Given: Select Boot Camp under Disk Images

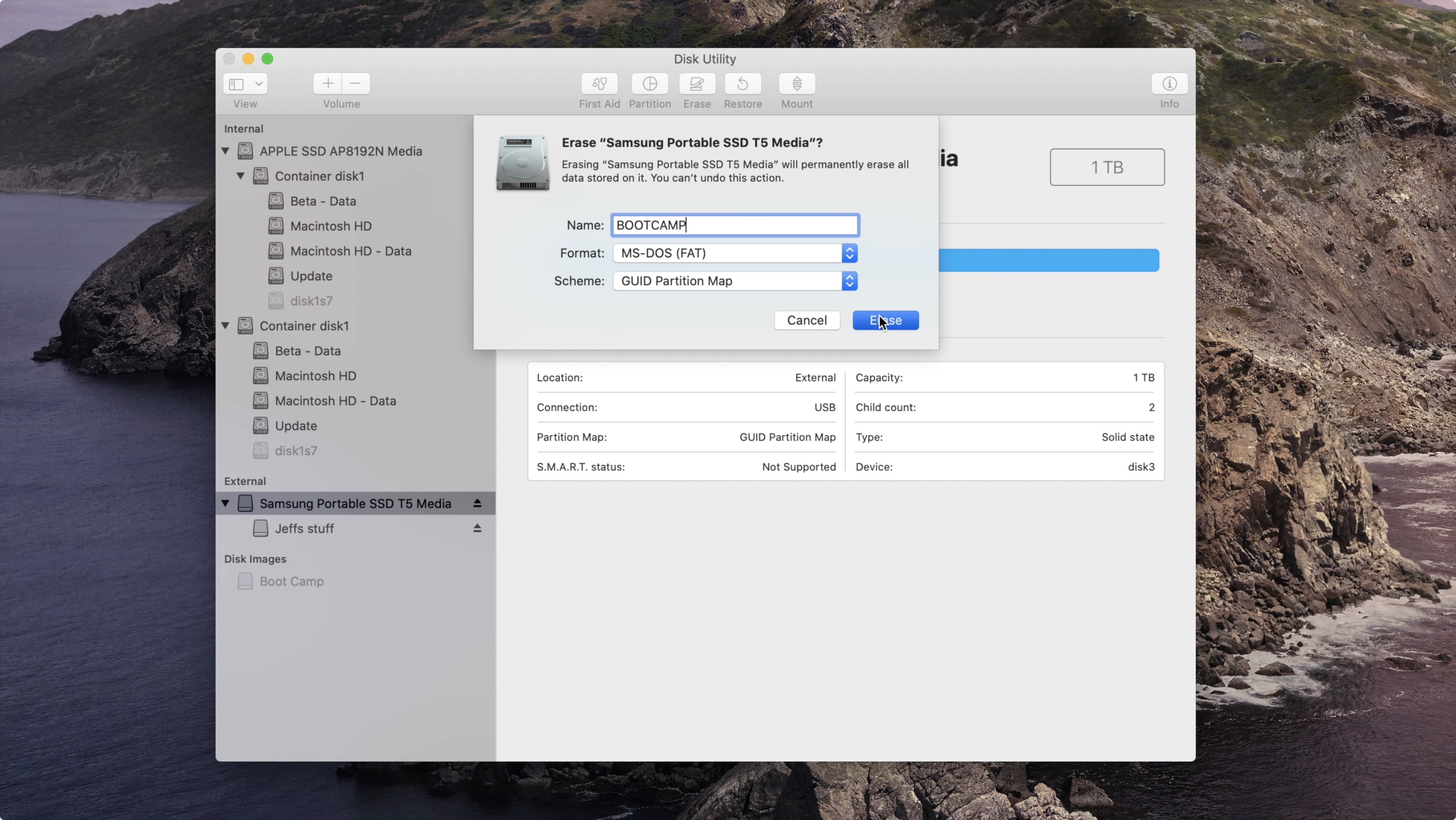Looking at the screenshot, I should pos(291,581).
